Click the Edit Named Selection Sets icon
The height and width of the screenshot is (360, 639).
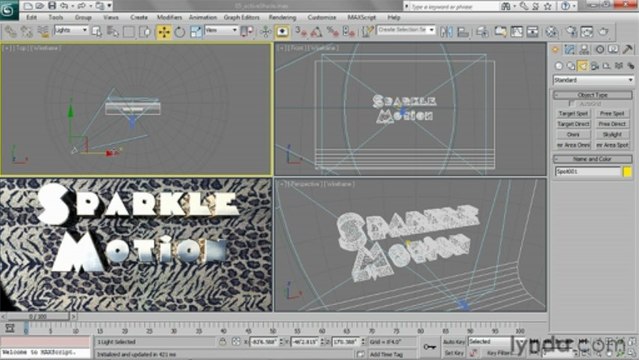coord(367,32)
